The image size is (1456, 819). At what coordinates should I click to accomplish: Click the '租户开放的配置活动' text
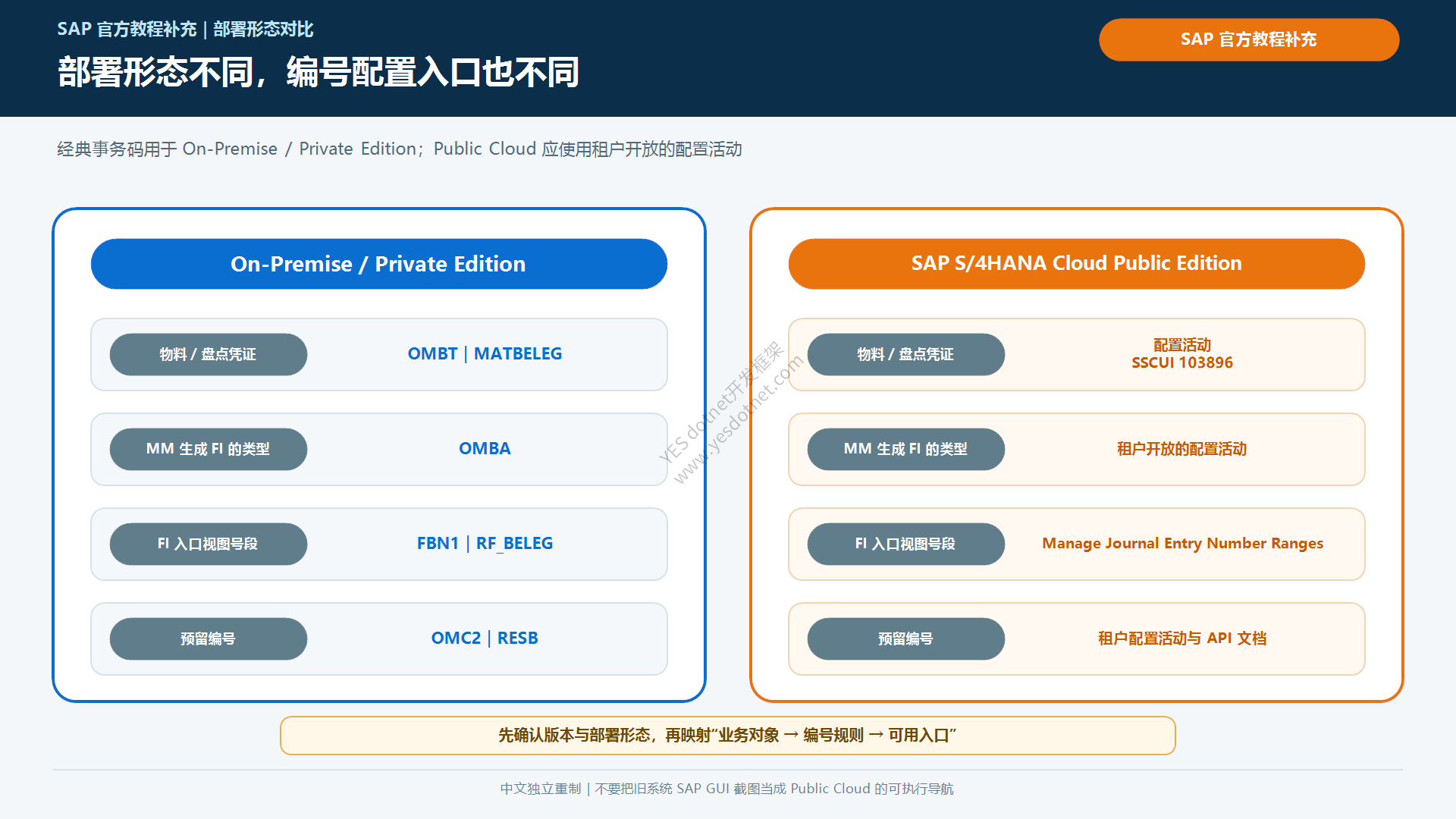tap(1182, 449)
